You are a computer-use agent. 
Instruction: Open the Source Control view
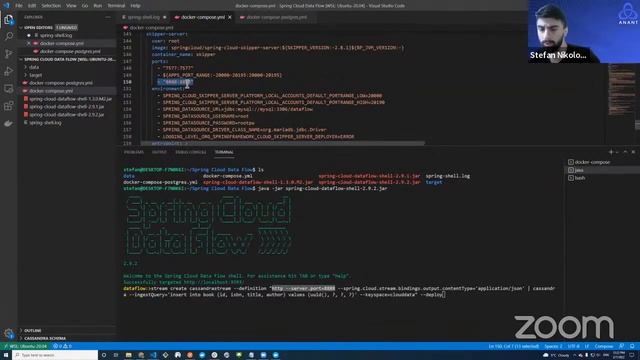(9, 54)
